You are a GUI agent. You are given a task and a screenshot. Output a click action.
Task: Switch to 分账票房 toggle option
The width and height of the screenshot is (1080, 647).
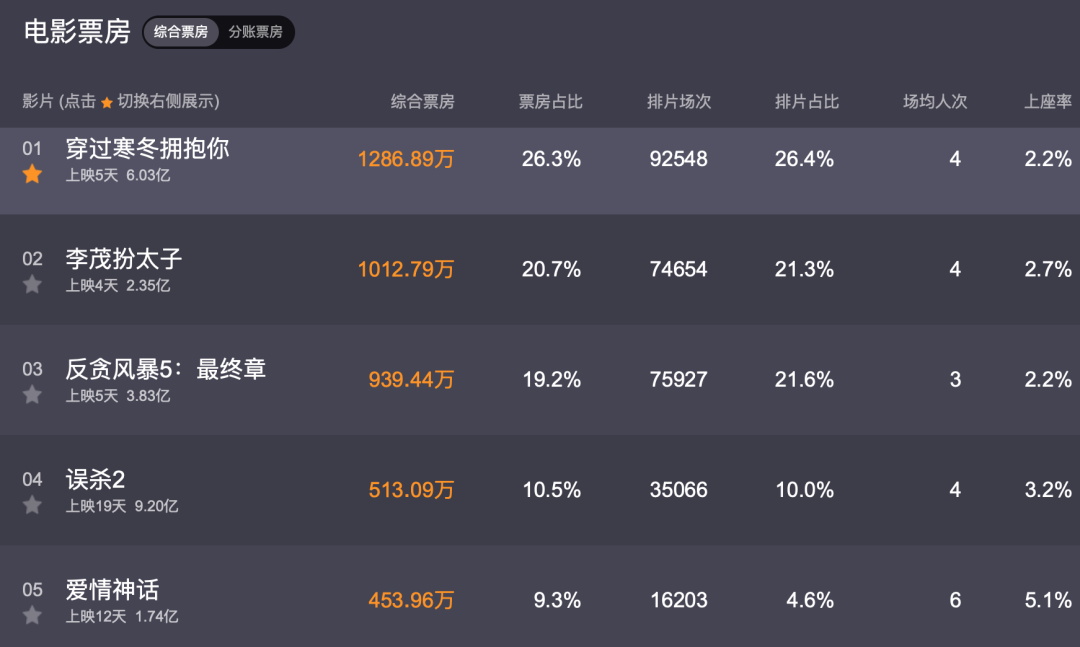click(x=256, y=32)
